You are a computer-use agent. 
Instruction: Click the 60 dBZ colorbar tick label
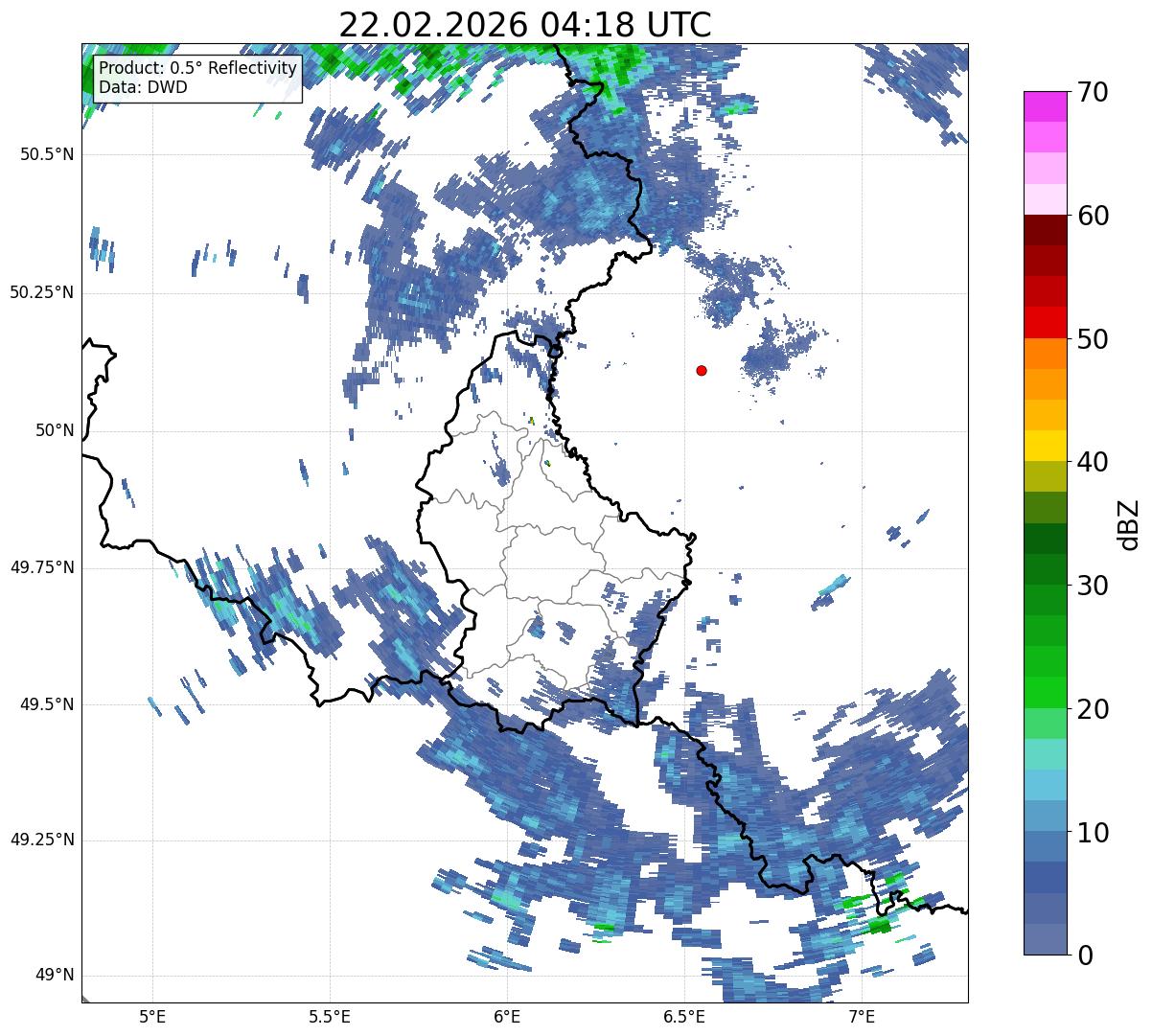pos(1092,216)
